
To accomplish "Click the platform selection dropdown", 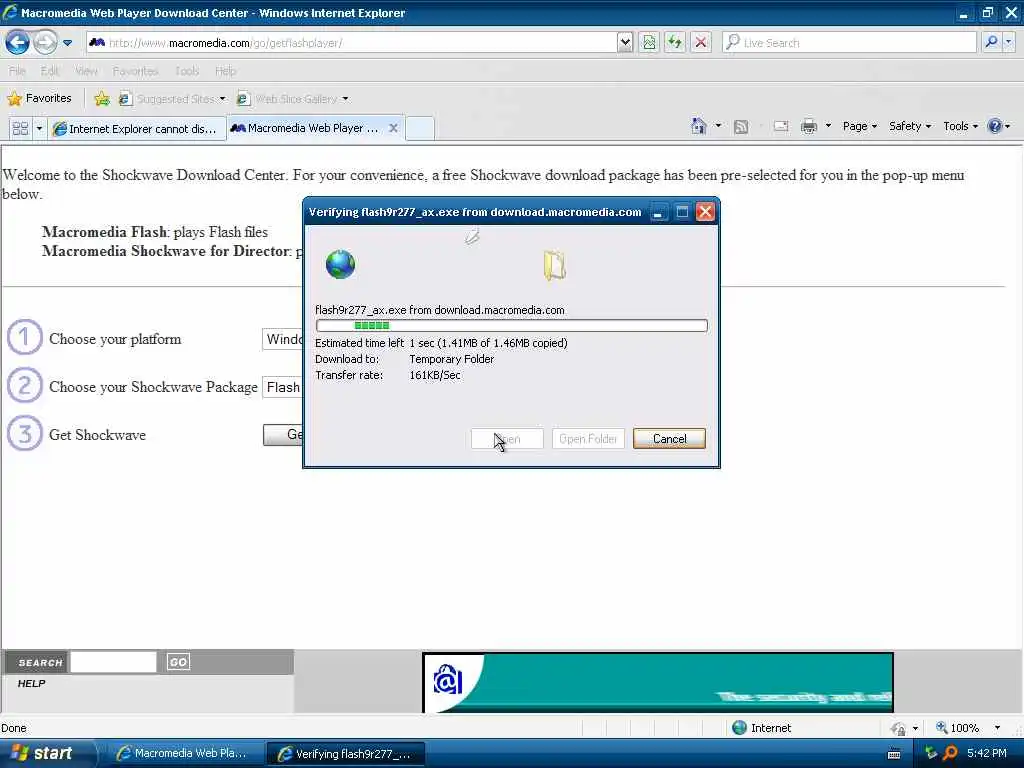I will (283, 340).
